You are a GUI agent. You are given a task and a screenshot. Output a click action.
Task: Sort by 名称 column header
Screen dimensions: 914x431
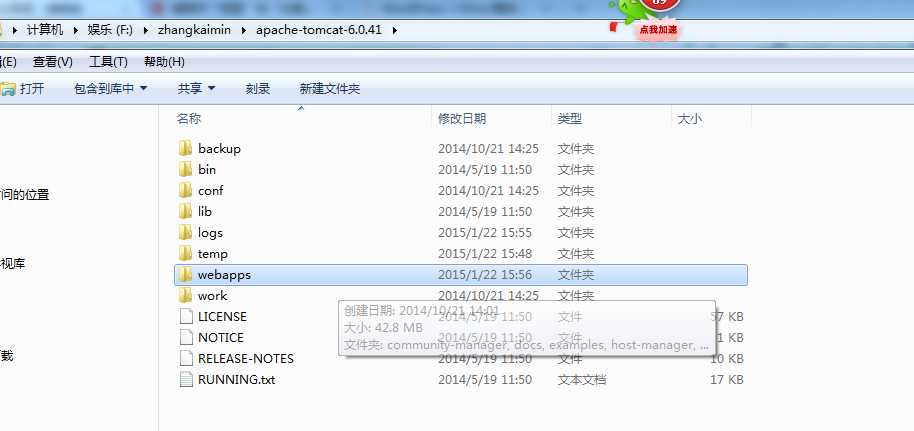coord(189,119)
